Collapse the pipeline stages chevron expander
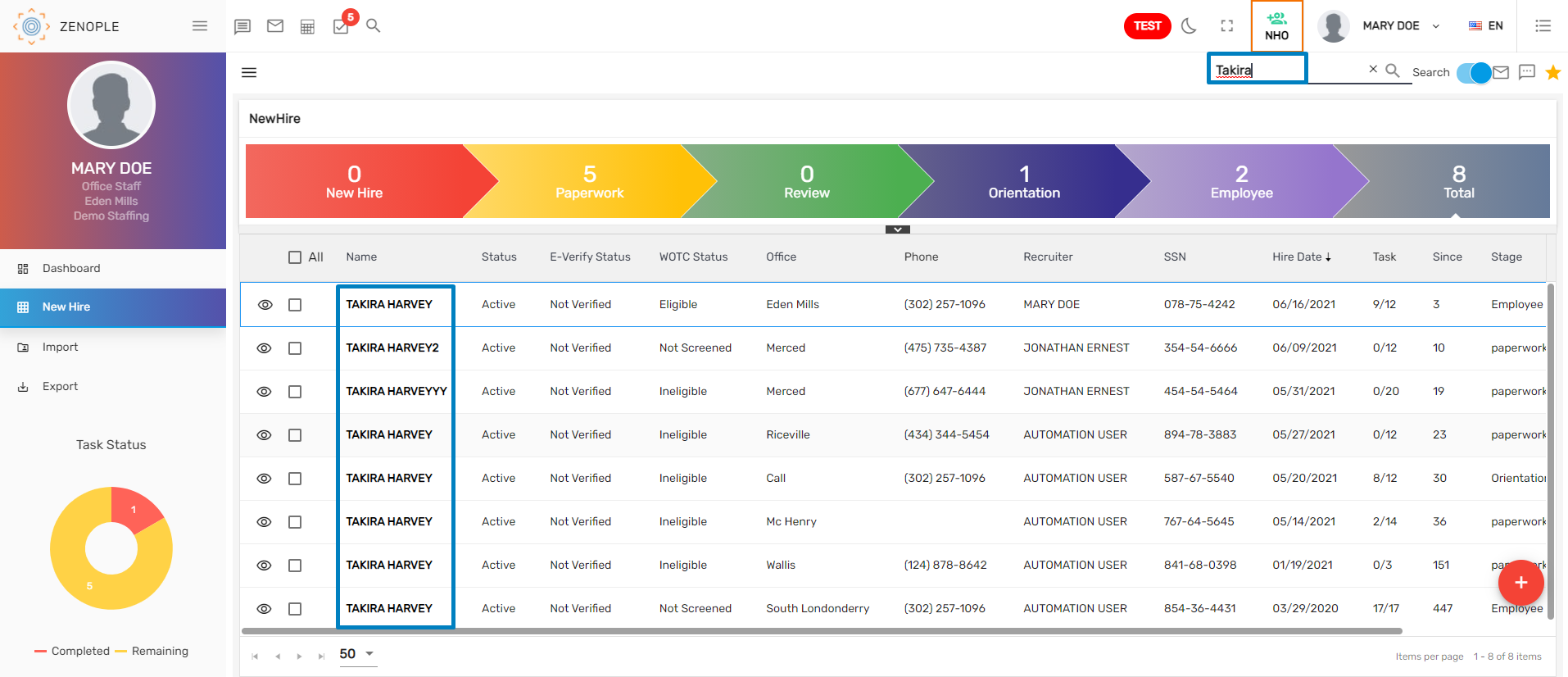This screenshot has width=1568, height=677. 898,229
